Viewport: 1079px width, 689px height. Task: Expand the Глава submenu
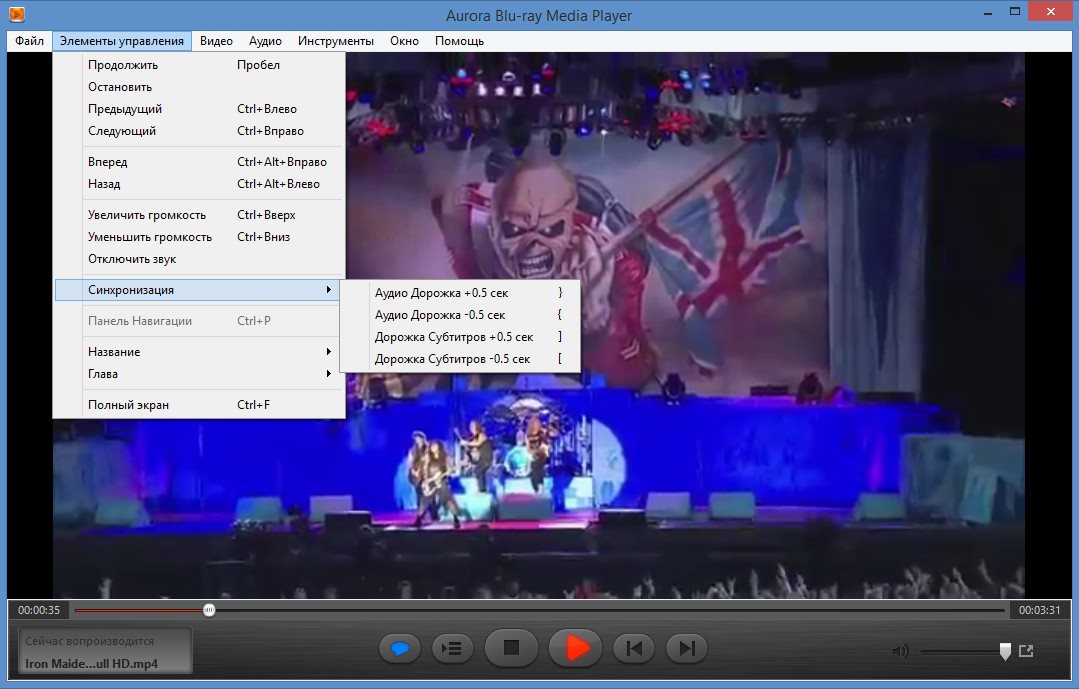(199, 374)
